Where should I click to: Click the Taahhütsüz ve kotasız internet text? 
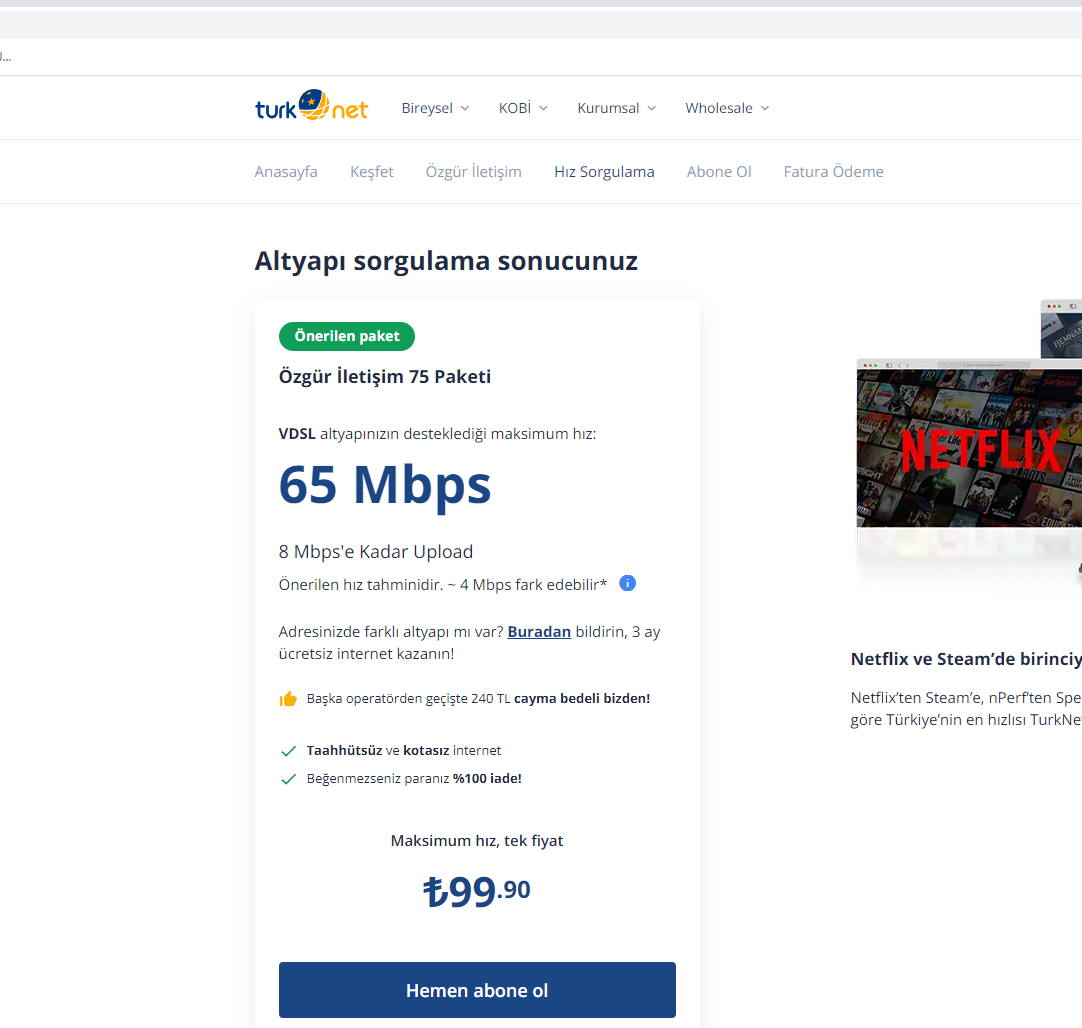coord(404,751)
